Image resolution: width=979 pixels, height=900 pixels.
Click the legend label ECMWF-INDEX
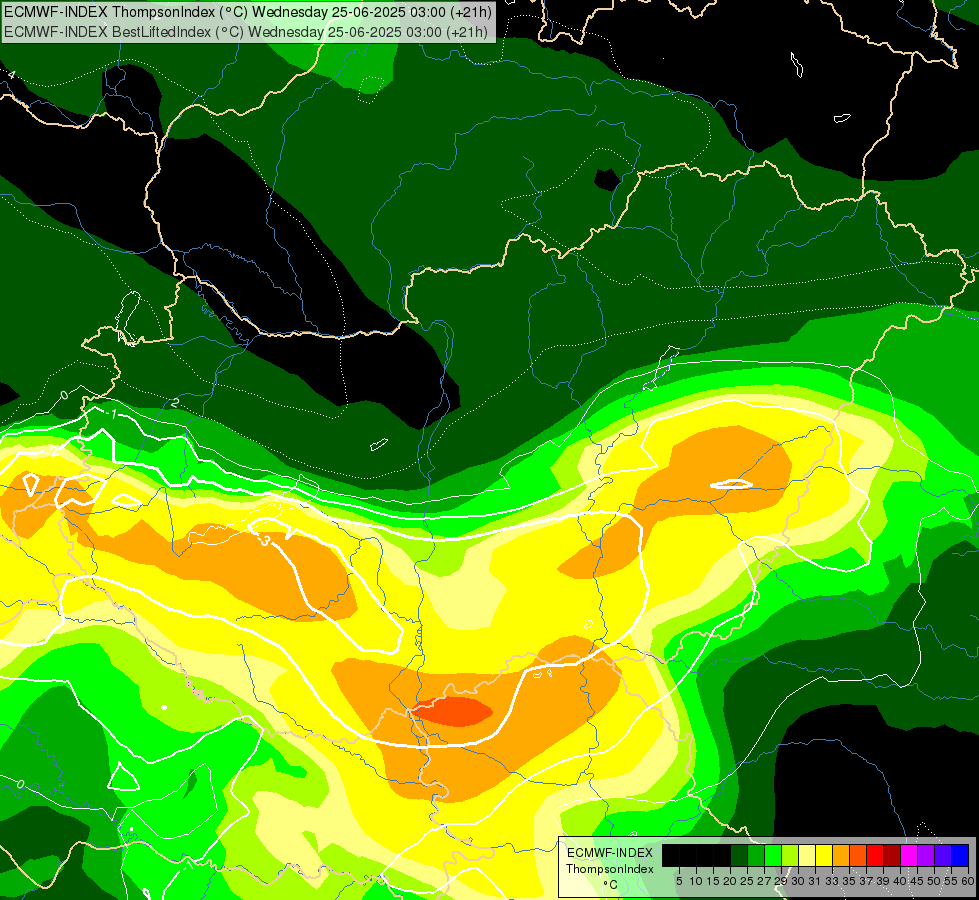click(x=610, y=853)
